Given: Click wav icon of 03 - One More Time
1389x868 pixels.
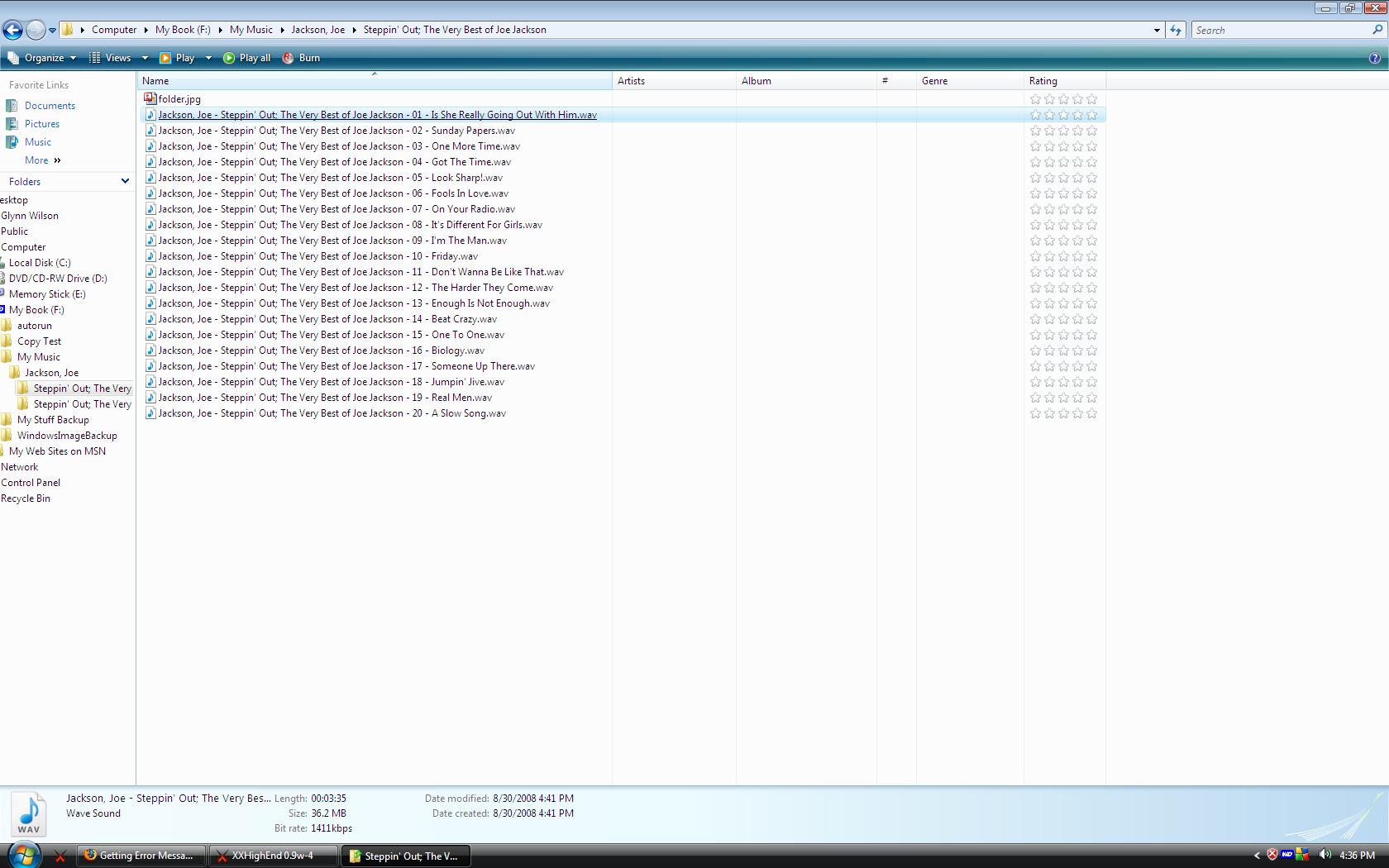Looking at the screenshot, I should pyautogui.click(x=150, y=146).
